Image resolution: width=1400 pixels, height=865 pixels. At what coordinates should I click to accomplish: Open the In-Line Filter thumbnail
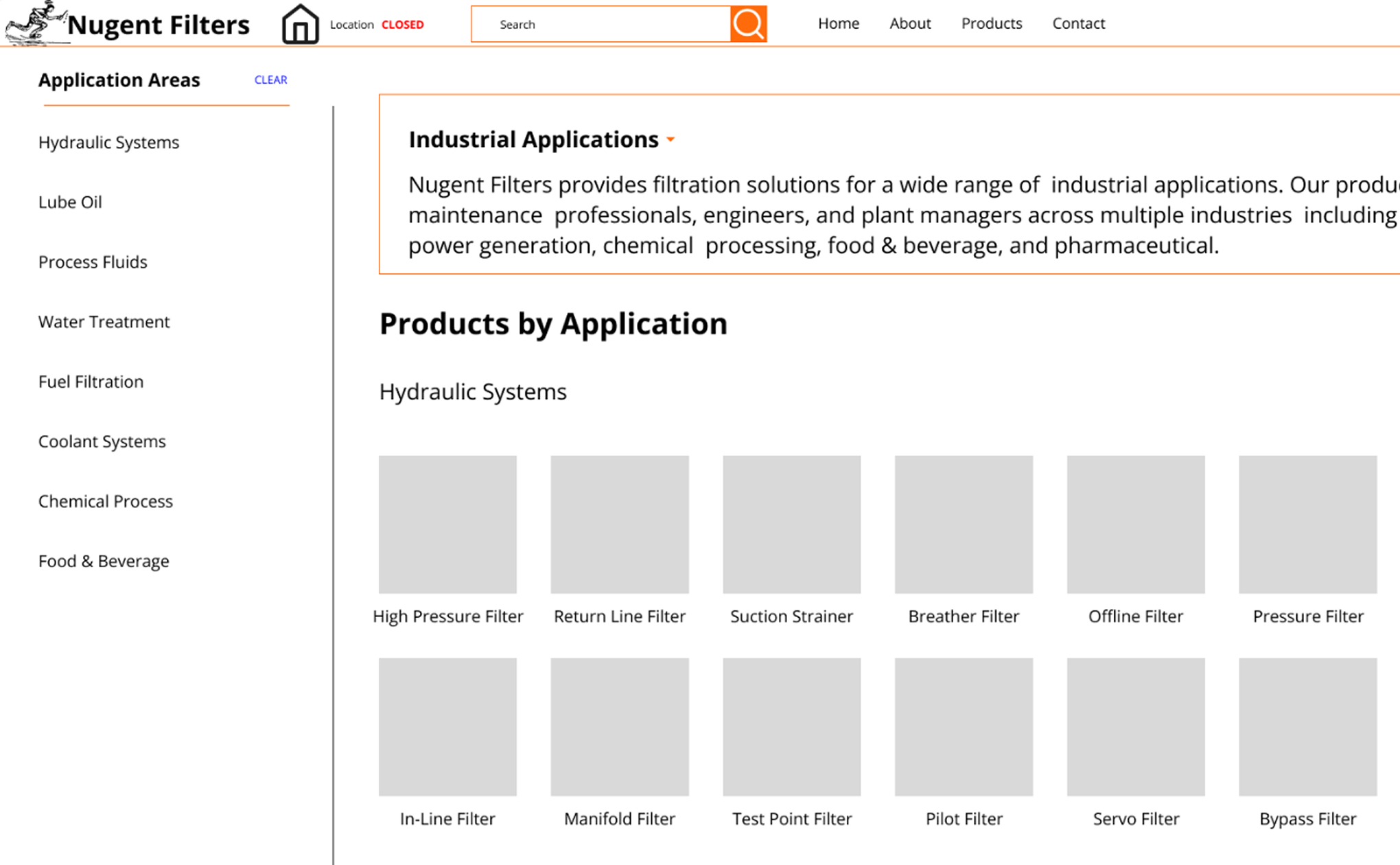point(447,727)
